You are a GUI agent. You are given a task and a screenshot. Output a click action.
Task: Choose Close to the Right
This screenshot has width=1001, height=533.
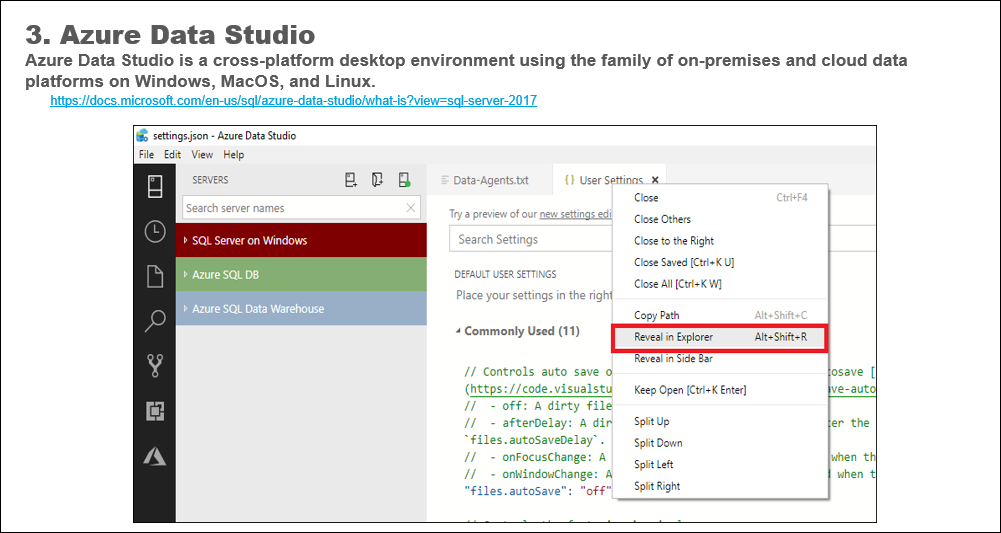(720, 241)
